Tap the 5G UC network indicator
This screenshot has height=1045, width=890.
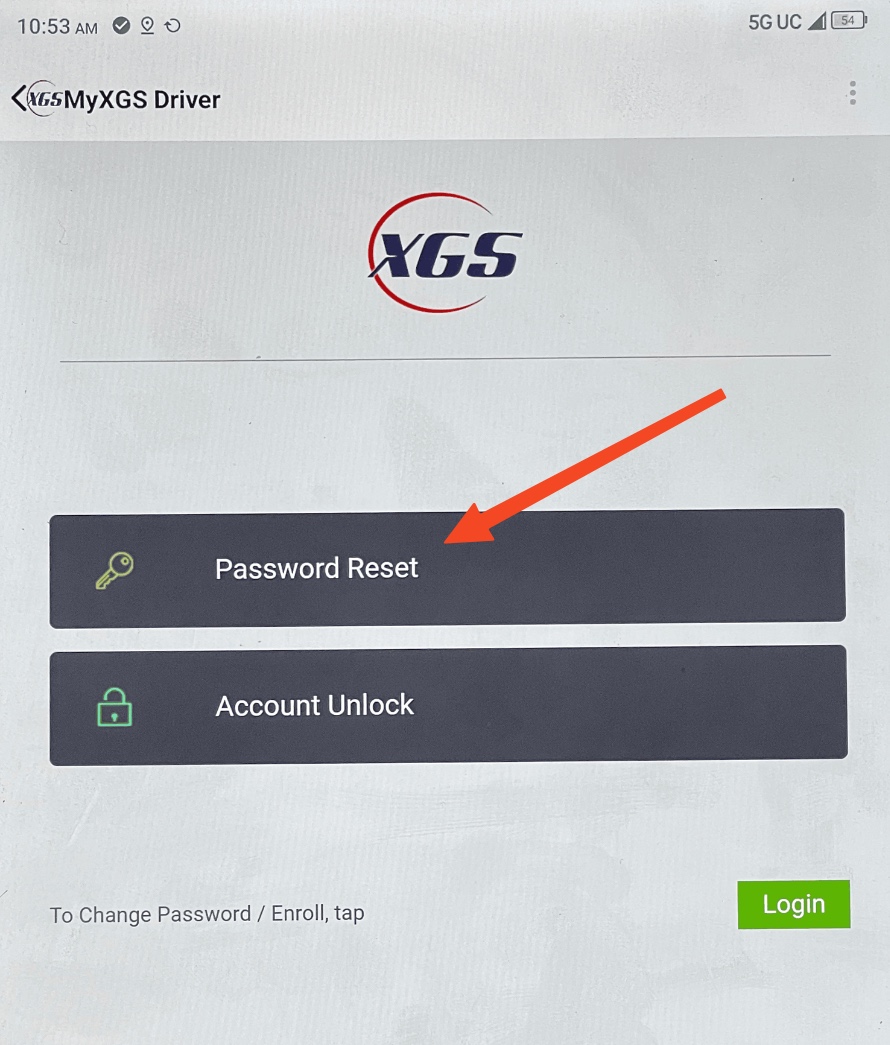click(775, 22)
